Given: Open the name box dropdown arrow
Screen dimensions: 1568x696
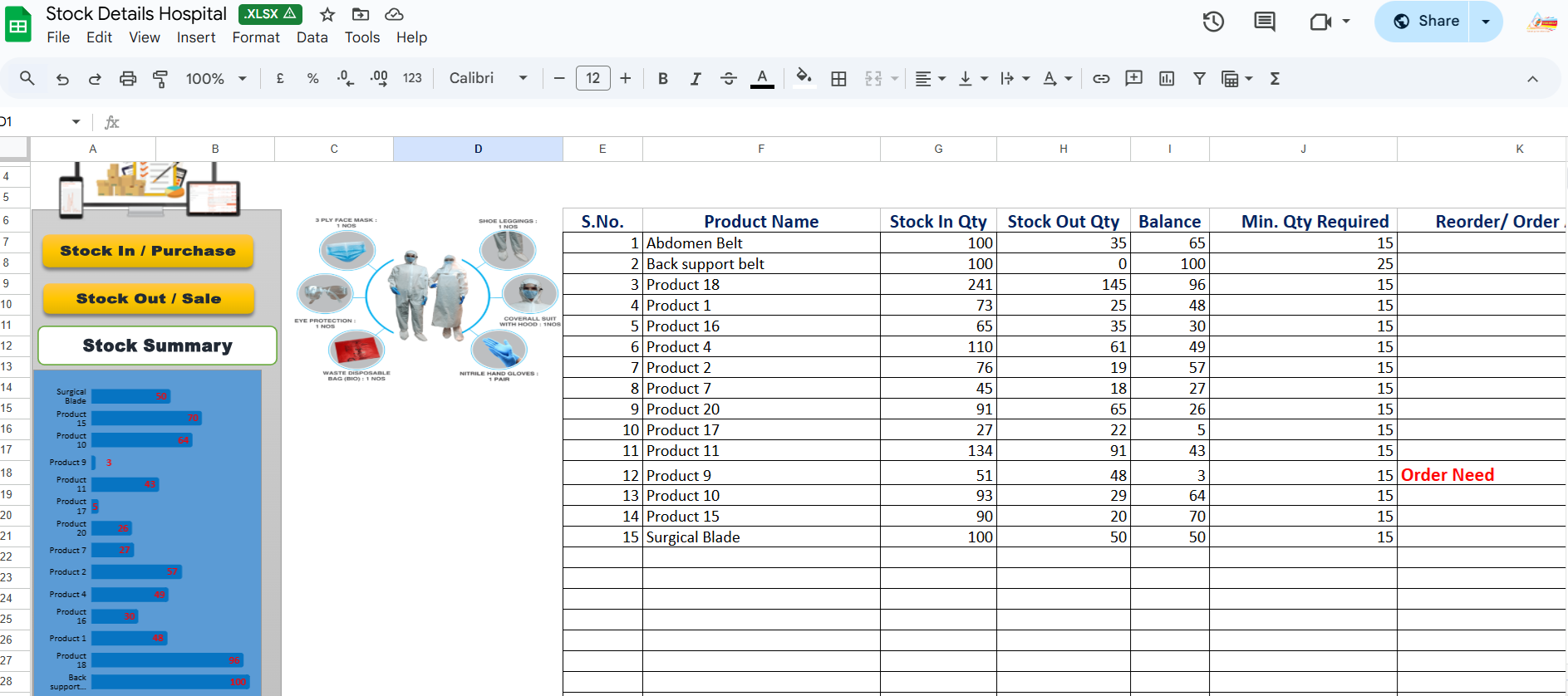Looking at the screenshot, I should tap(76, 122).
